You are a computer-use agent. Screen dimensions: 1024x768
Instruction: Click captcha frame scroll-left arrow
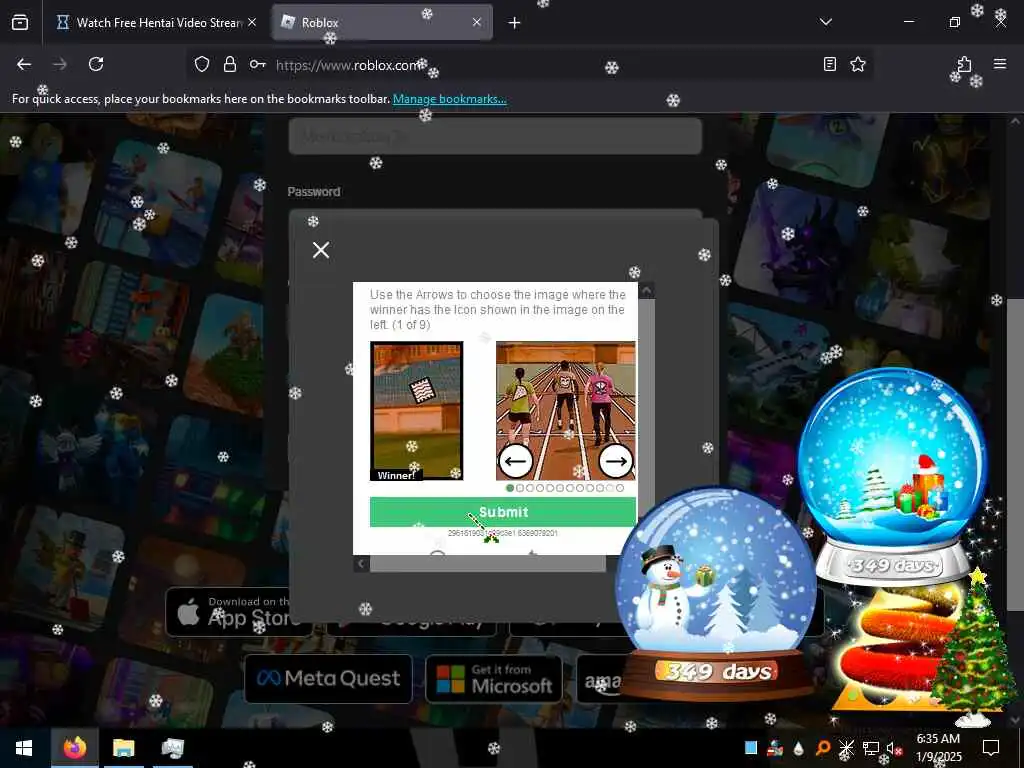[x=361, y=564]
